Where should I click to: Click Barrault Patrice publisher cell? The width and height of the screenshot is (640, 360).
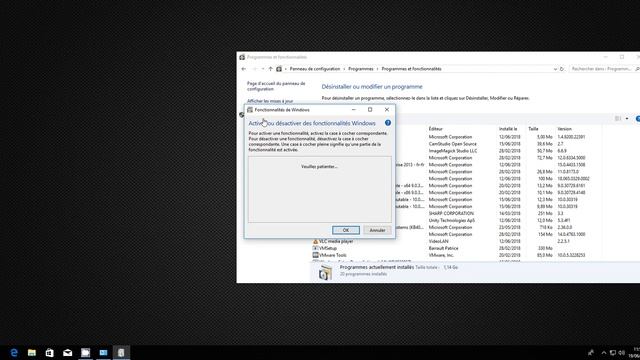443,248
